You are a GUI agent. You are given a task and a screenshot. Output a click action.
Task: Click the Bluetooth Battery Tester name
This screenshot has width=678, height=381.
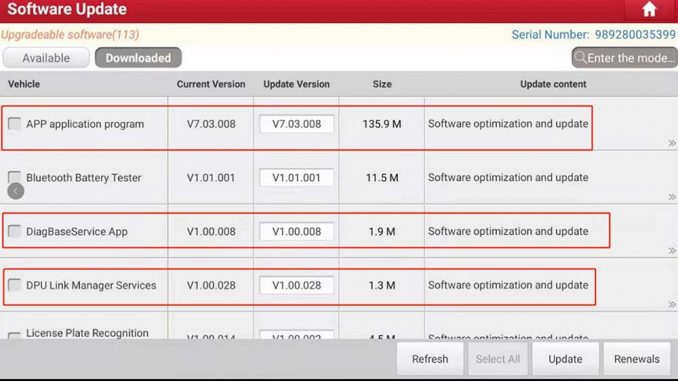83,178
